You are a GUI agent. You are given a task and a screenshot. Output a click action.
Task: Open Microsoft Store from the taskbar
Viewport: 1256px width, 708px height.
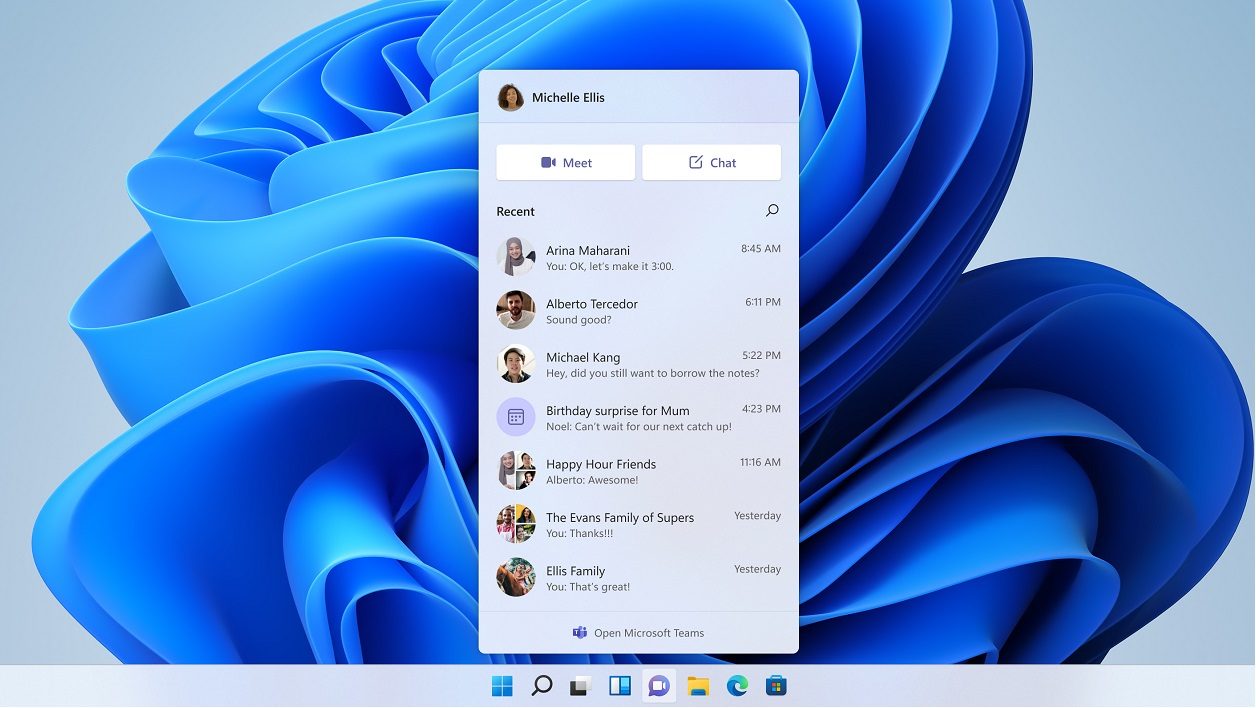coord(776,686)
